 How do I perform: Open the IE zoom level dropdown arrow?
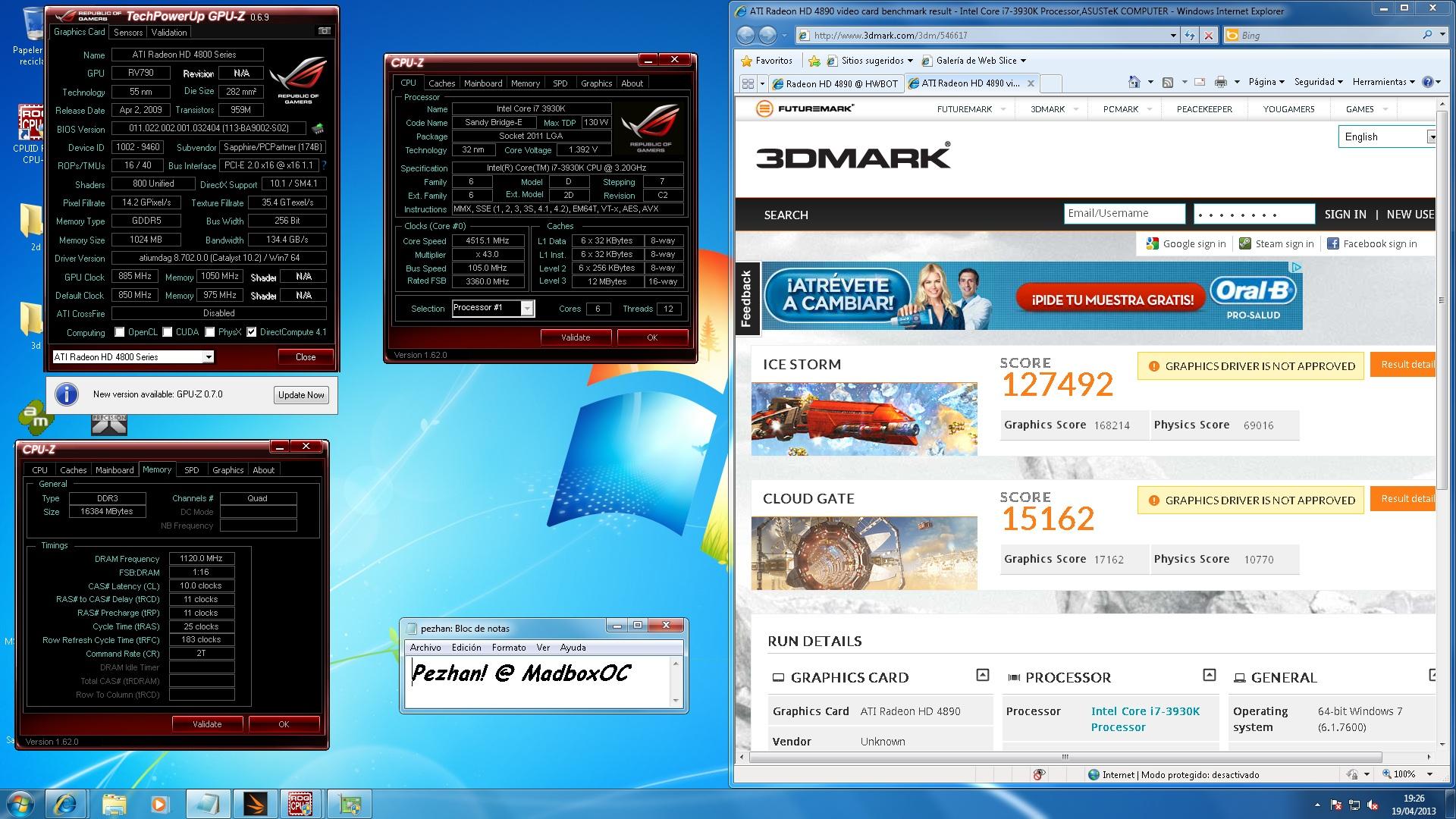1429,774
